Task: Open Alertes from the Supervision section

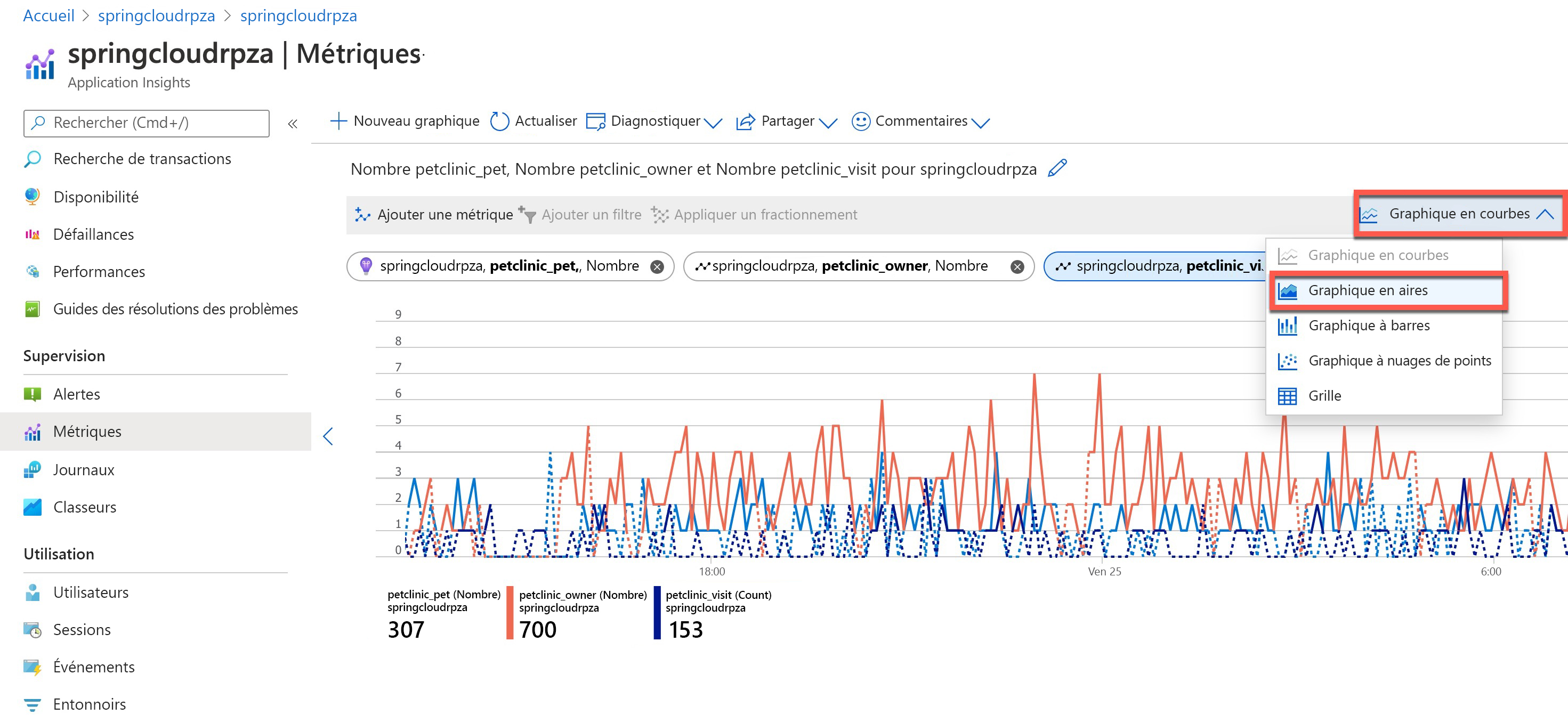Action: pos(77,394)
